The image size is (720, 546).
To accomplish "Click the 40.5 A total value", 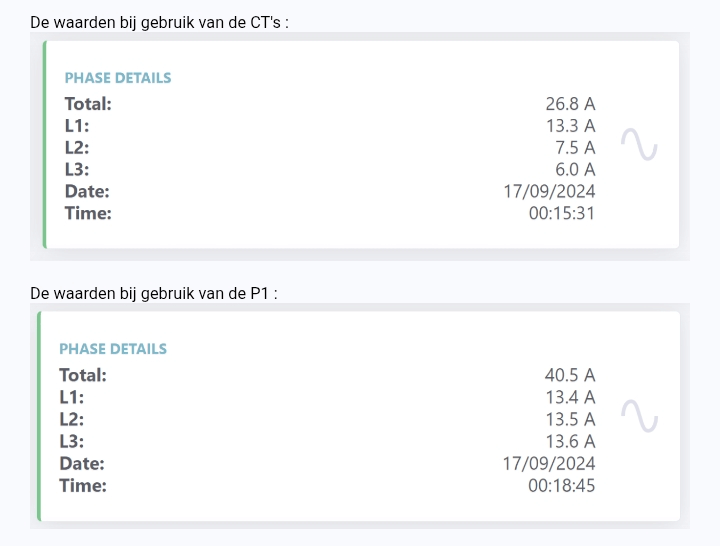I will [570, 375].
